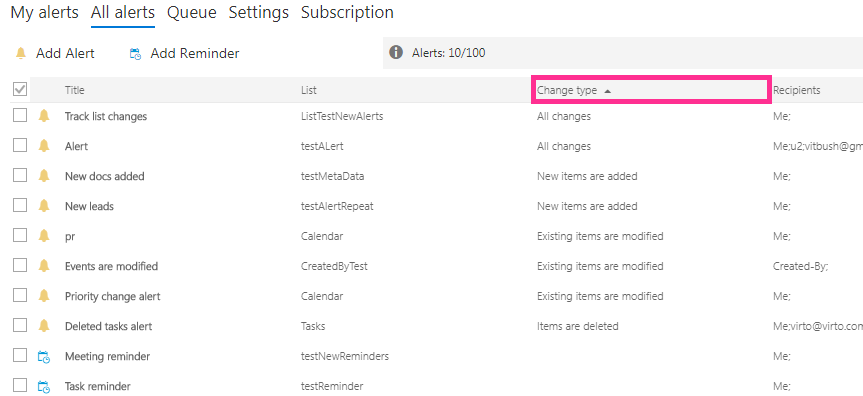Viewport: 863px width, 396px height.
Task: Click the Tasks list cell
Action: (x=313, y=326)
